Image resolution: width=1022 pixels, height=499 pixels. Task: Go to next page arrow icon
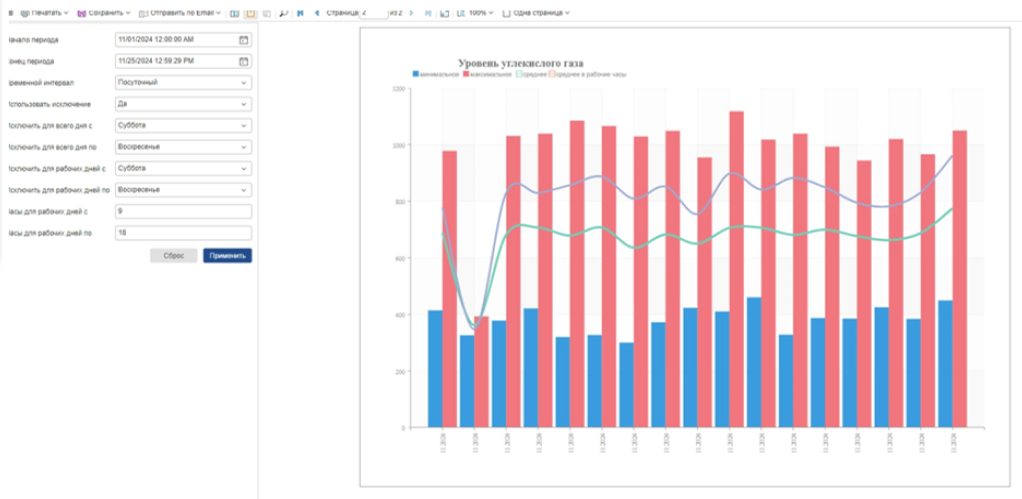(411, 13)
